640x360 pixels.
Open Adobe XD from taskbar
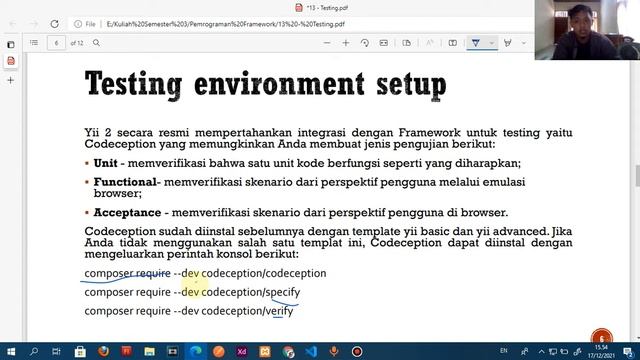click(242, 351)
